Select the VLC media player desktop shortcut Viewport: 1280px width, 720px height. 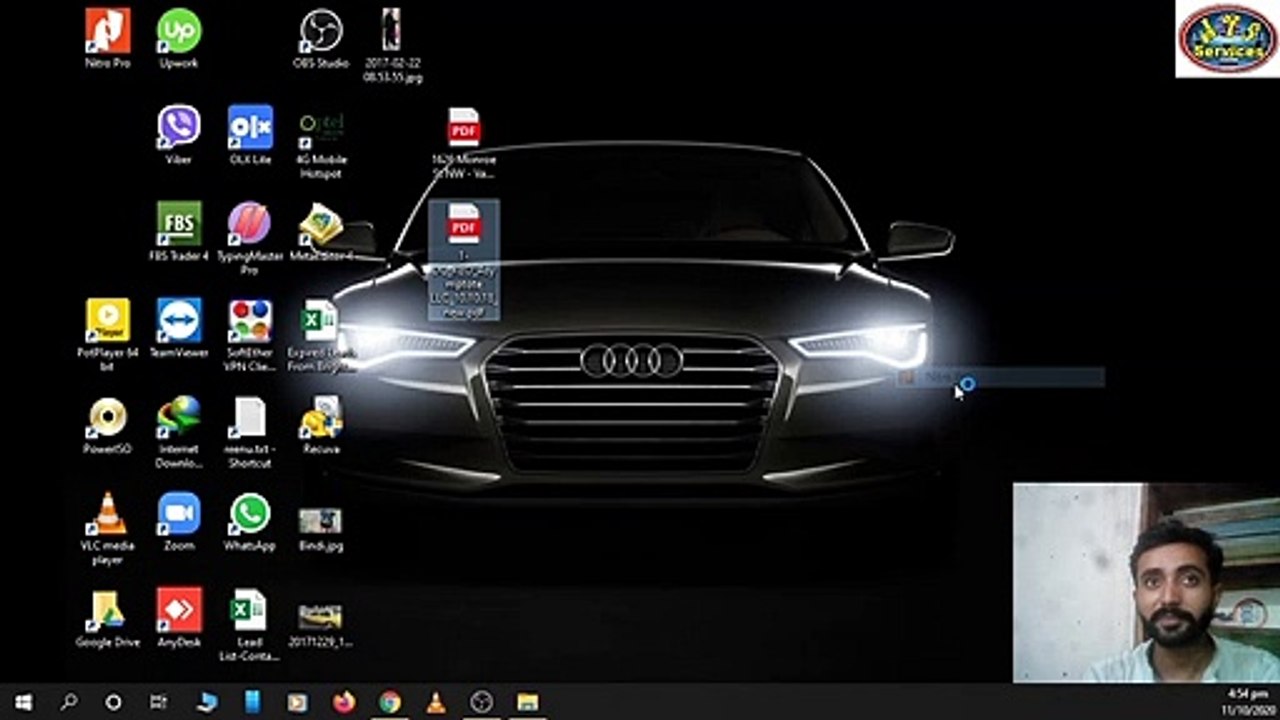coord(107,529)
